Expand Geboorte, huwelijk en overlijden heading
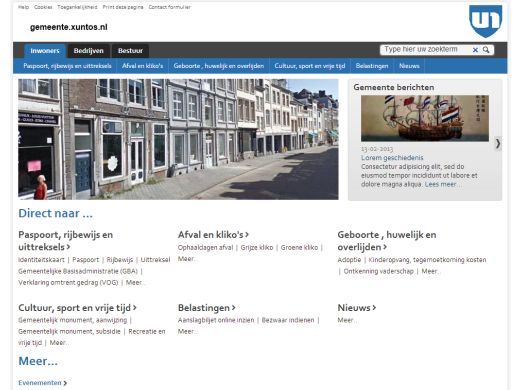Screen dimensions: 520x390 (x=387, y=241)
